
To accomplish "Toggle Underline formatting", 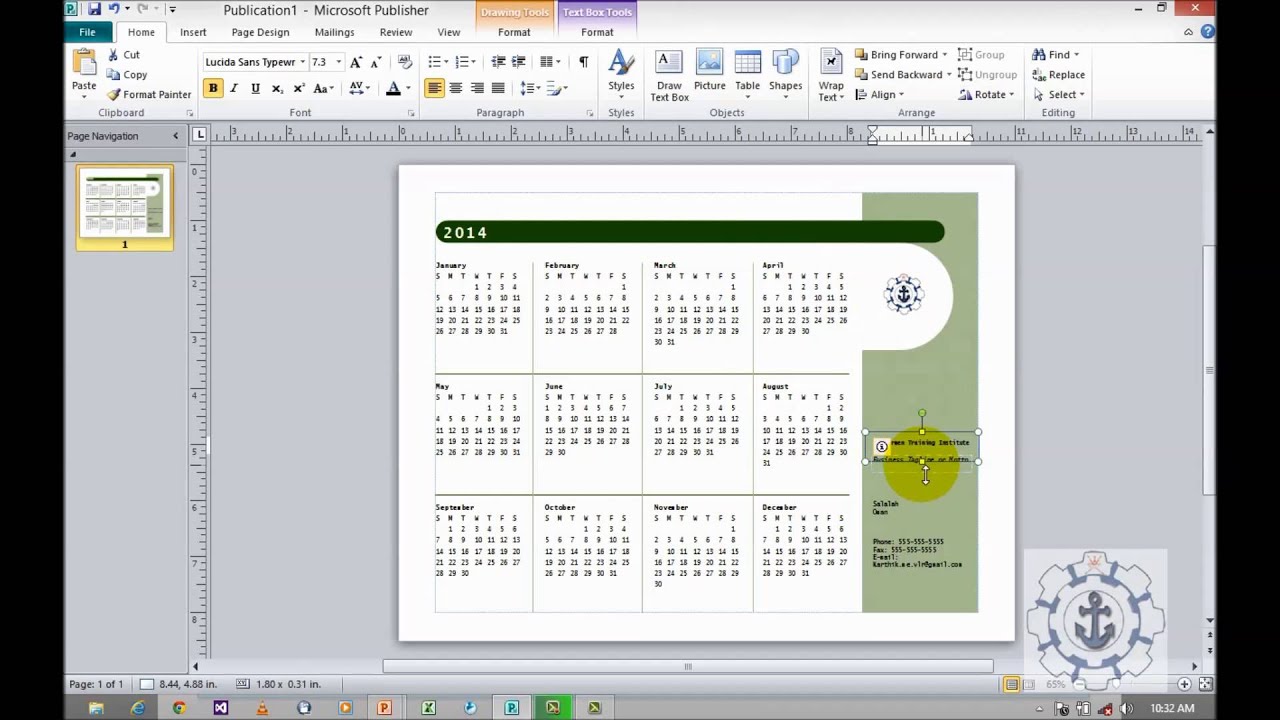I will pyautogui.click(x=255, y=89).
